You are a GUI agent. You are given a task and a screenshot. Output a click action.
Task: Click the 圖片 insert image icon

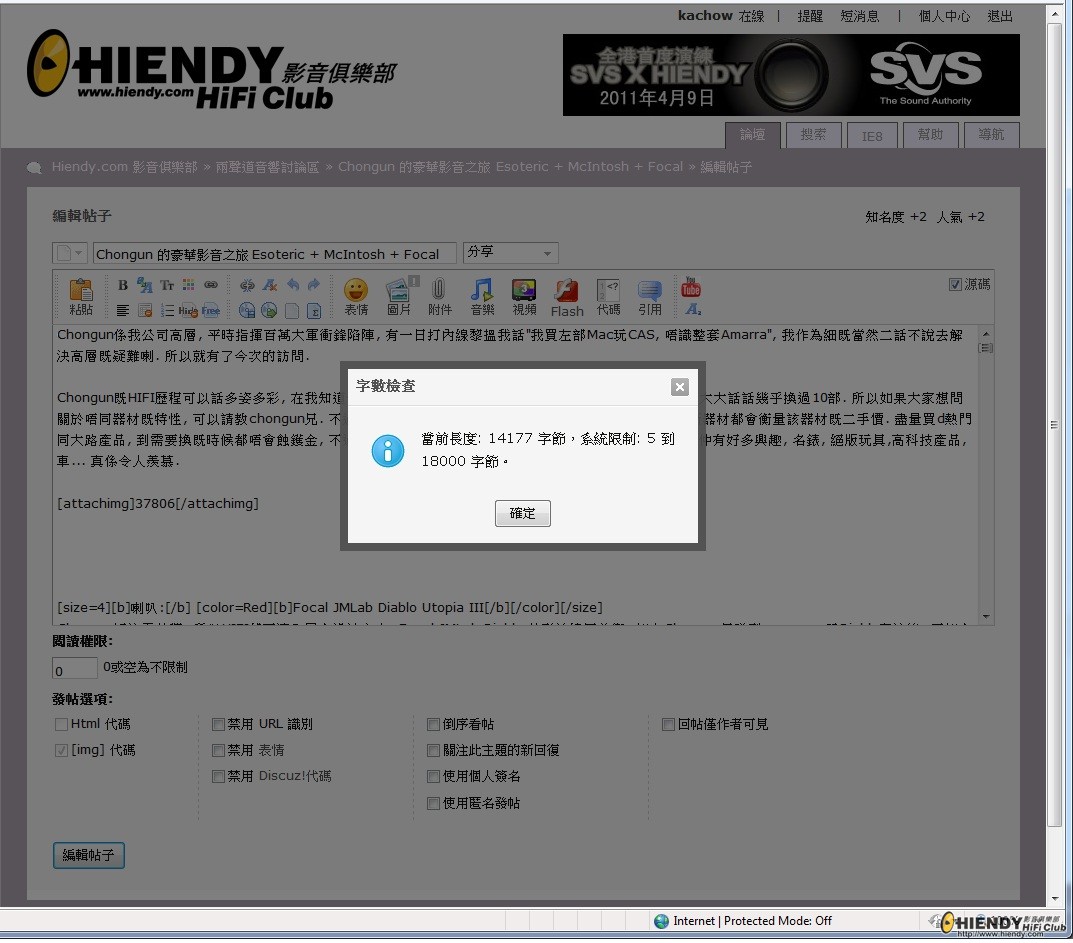pos(398,296)
